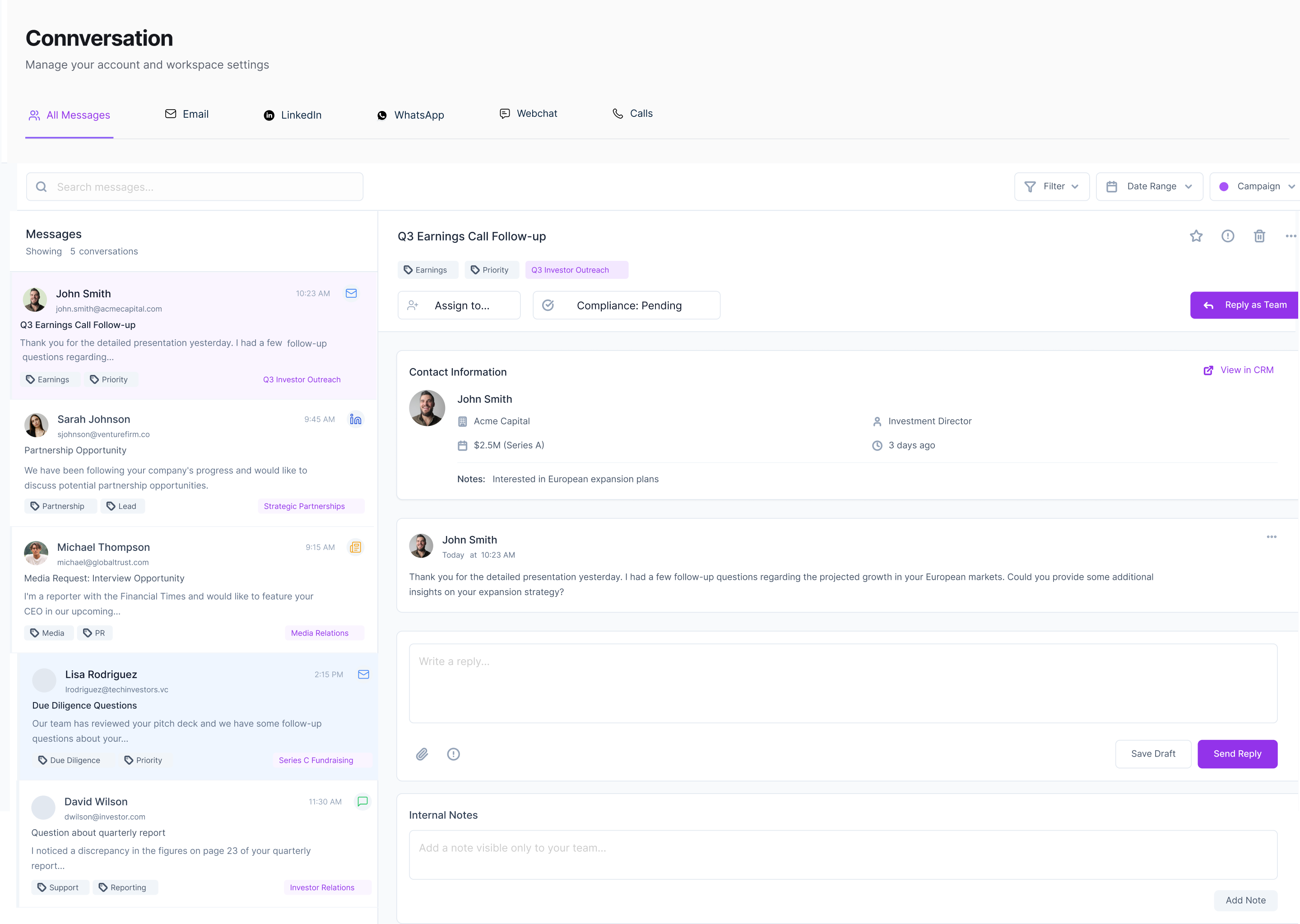Toggle the Earnings tag filter
1300x924 pixels.
coord(427,270)
